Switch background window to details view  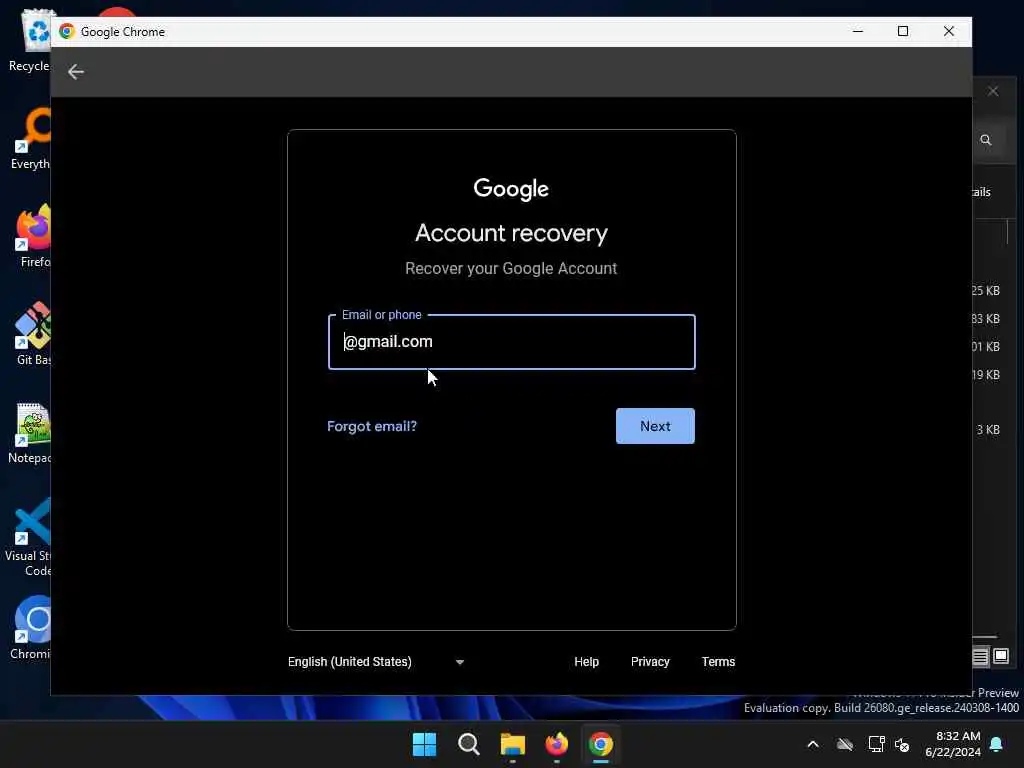click(x=980, y=656)
